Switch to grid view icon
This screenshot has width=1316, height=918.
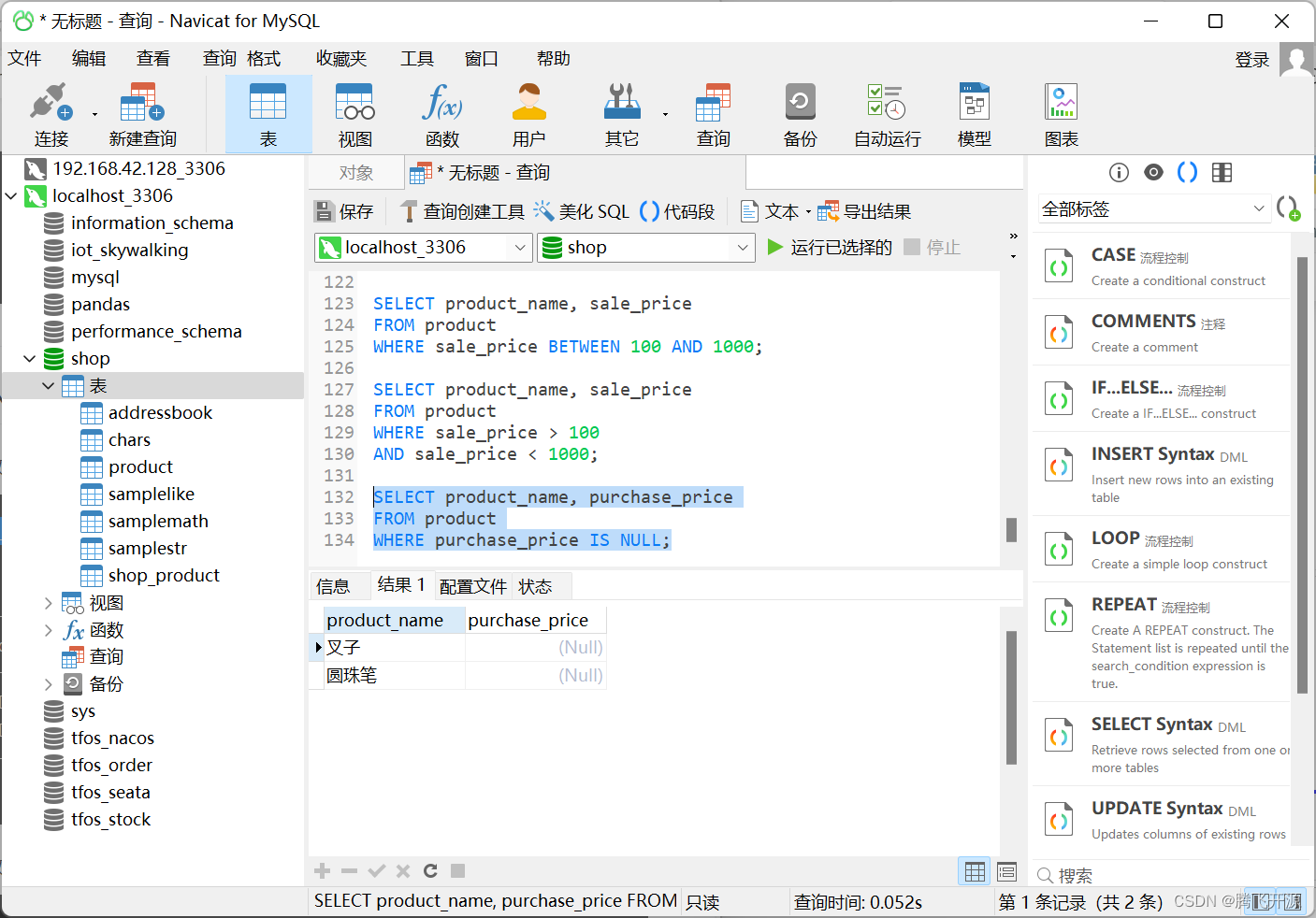coord(975,872)
